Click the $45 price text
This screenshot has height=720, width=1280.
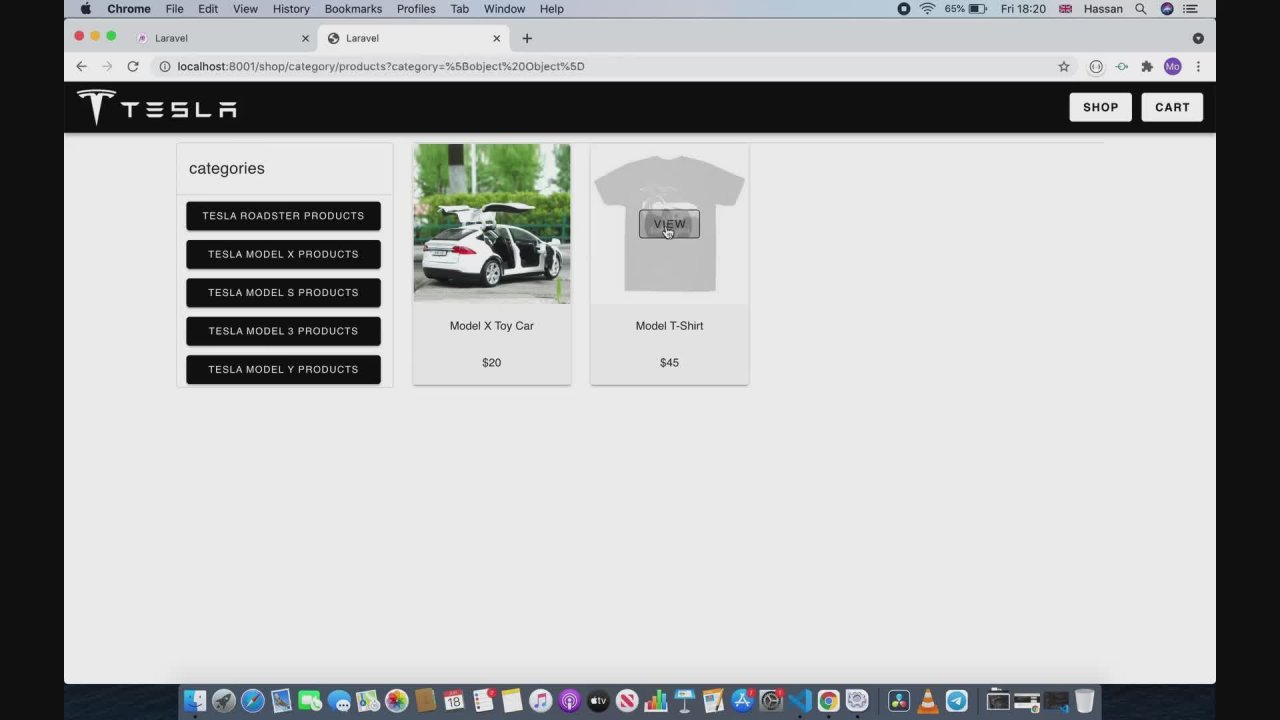(x=669, y=363)
